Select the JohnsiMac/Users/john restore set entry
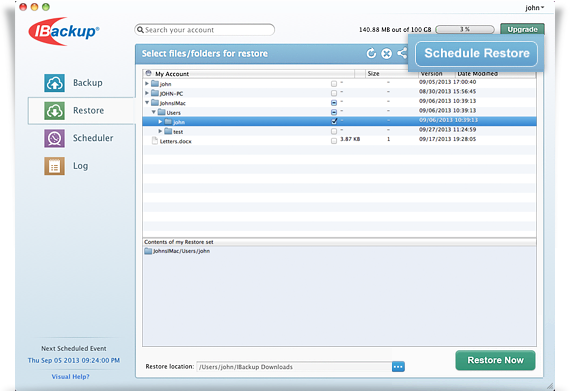Viewport: 570px width, 391px height. point(177,251)
